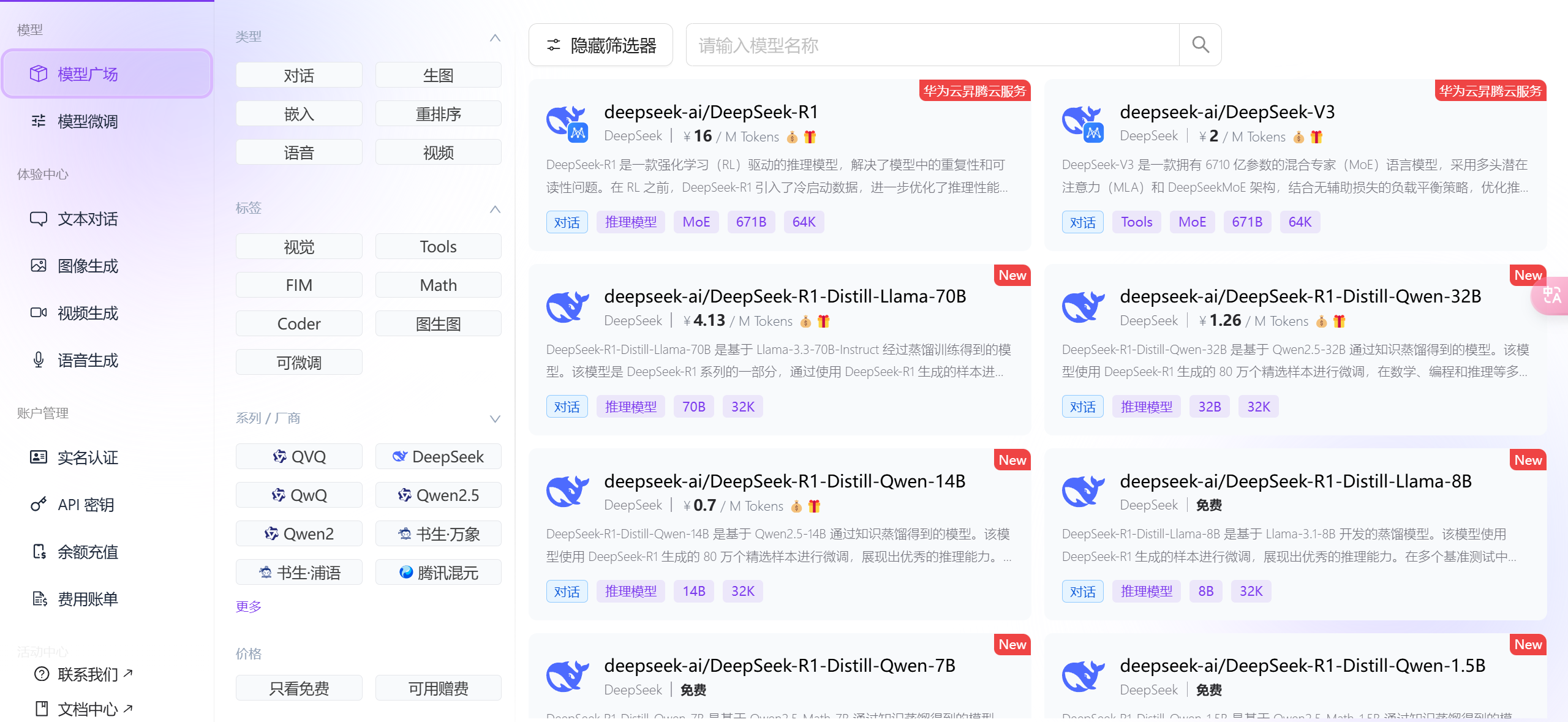
Task: Click the DeepSeek-R1-Distill-Qwen-7B whale logo
Action: point(567,676)
